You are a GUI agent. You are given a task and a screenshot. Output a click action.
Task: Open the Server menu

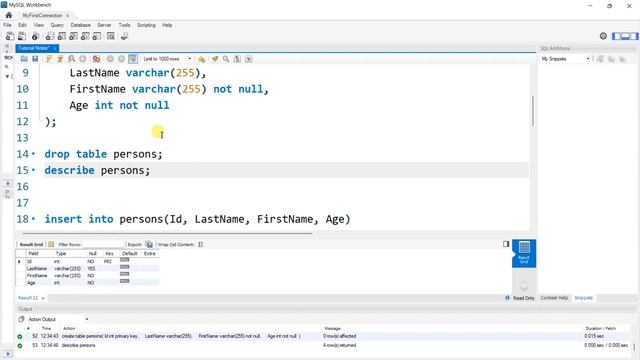(104, 25)
